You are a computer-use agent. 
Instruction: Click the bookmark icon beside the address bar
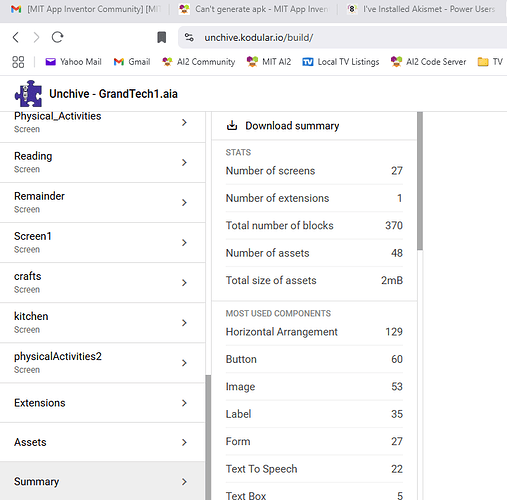(x=162, y=37)
